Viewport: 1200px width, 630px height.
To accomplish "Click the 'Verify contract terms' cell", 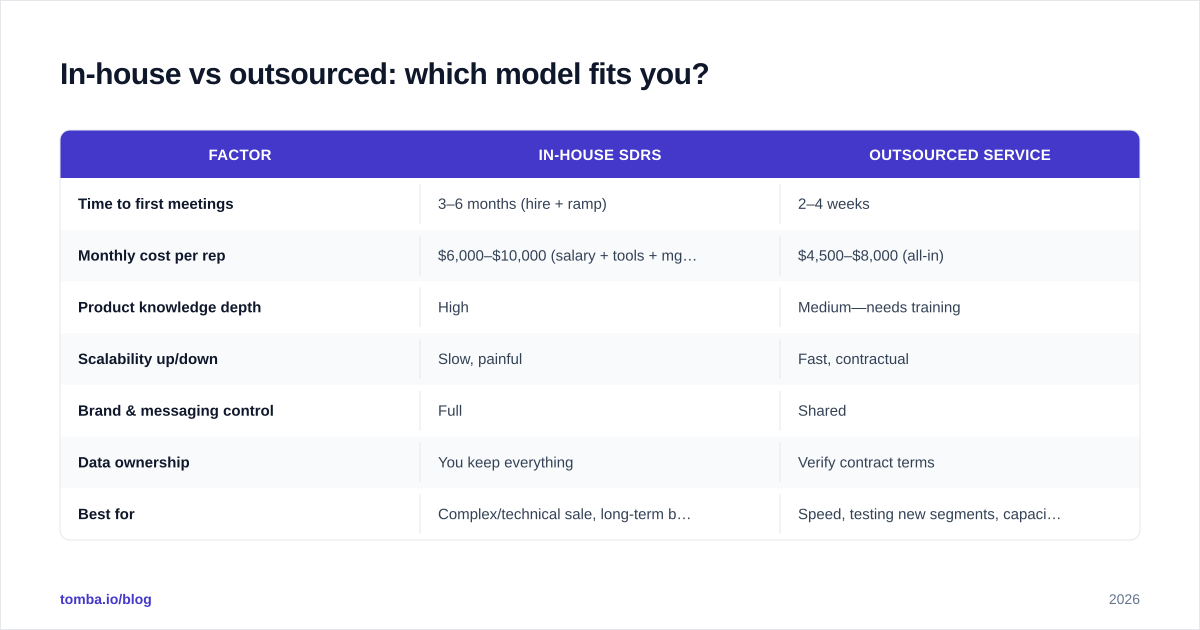I will 960,462.
